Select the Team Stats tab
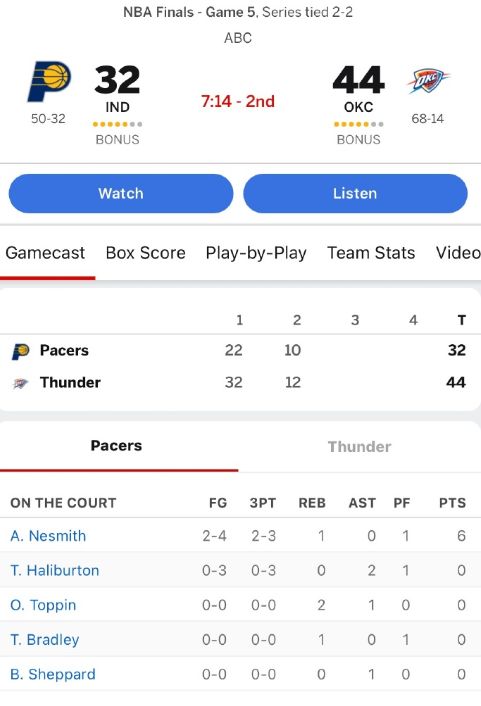 click(371, 253)
